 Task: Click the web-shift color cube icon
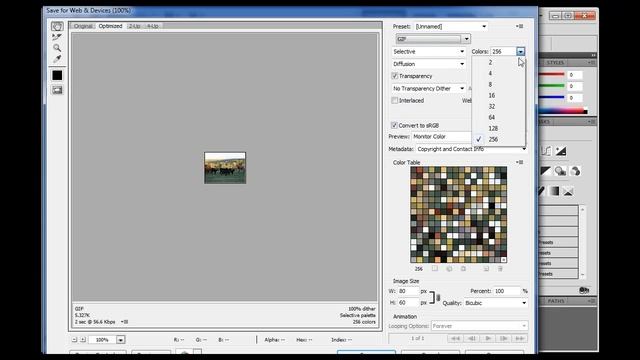pos(449,269)
